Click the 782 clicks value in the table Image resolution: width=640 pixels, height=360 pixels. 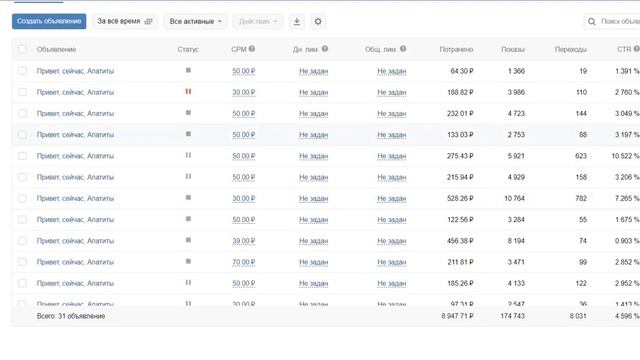click(581, 198)
